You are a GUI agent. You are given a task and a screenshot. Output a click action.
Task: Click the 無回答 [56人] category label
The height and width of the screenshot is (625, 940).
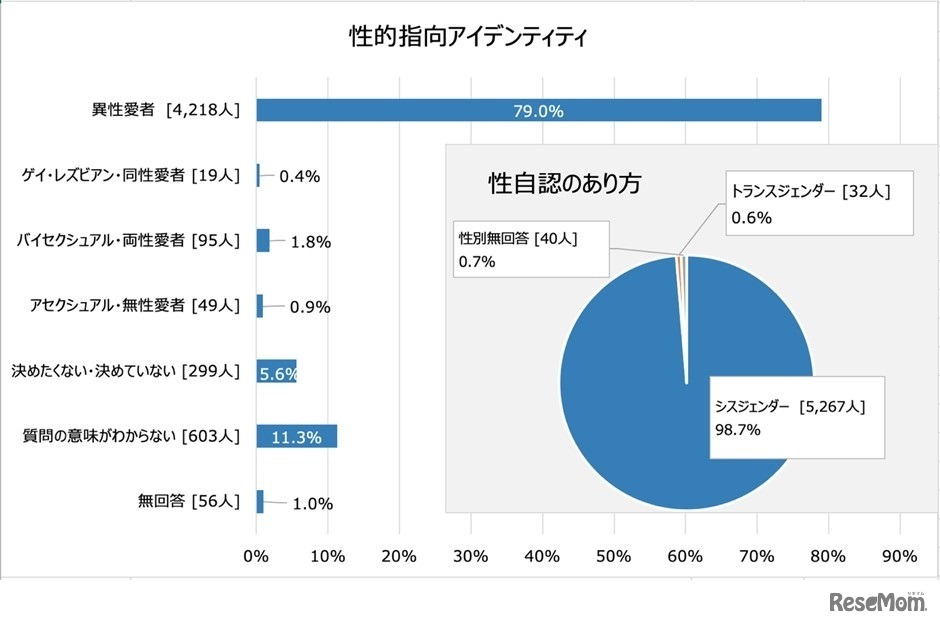coord(188,501)
